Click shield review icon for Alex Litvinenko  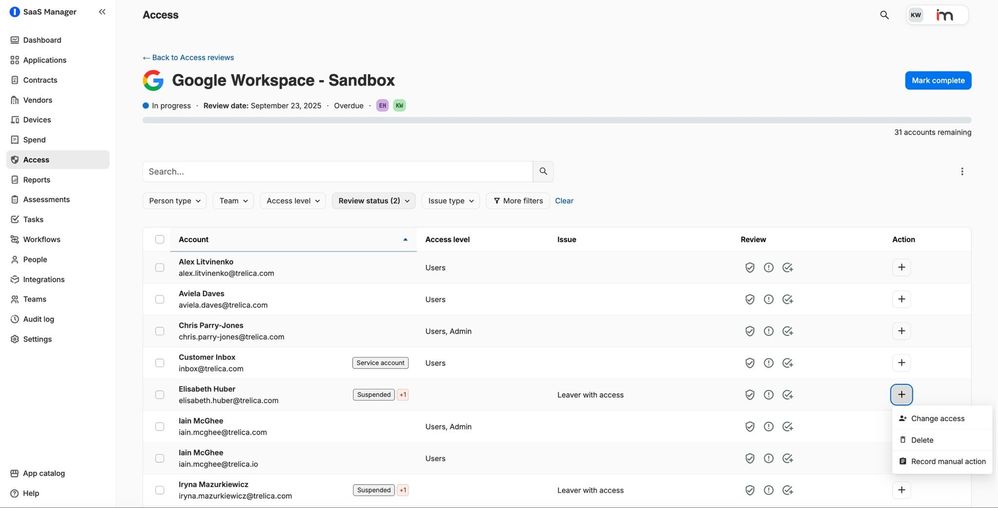[x=749, y=268]
